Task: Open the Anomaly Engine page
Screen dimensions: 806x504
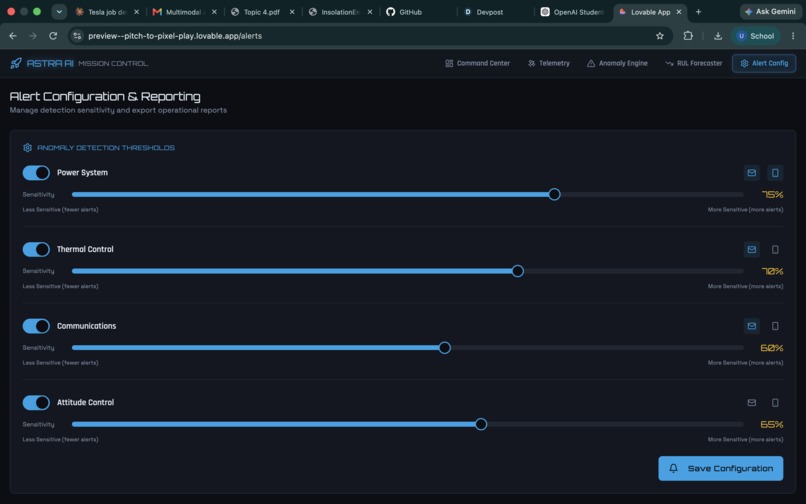Action: [617, 63]
